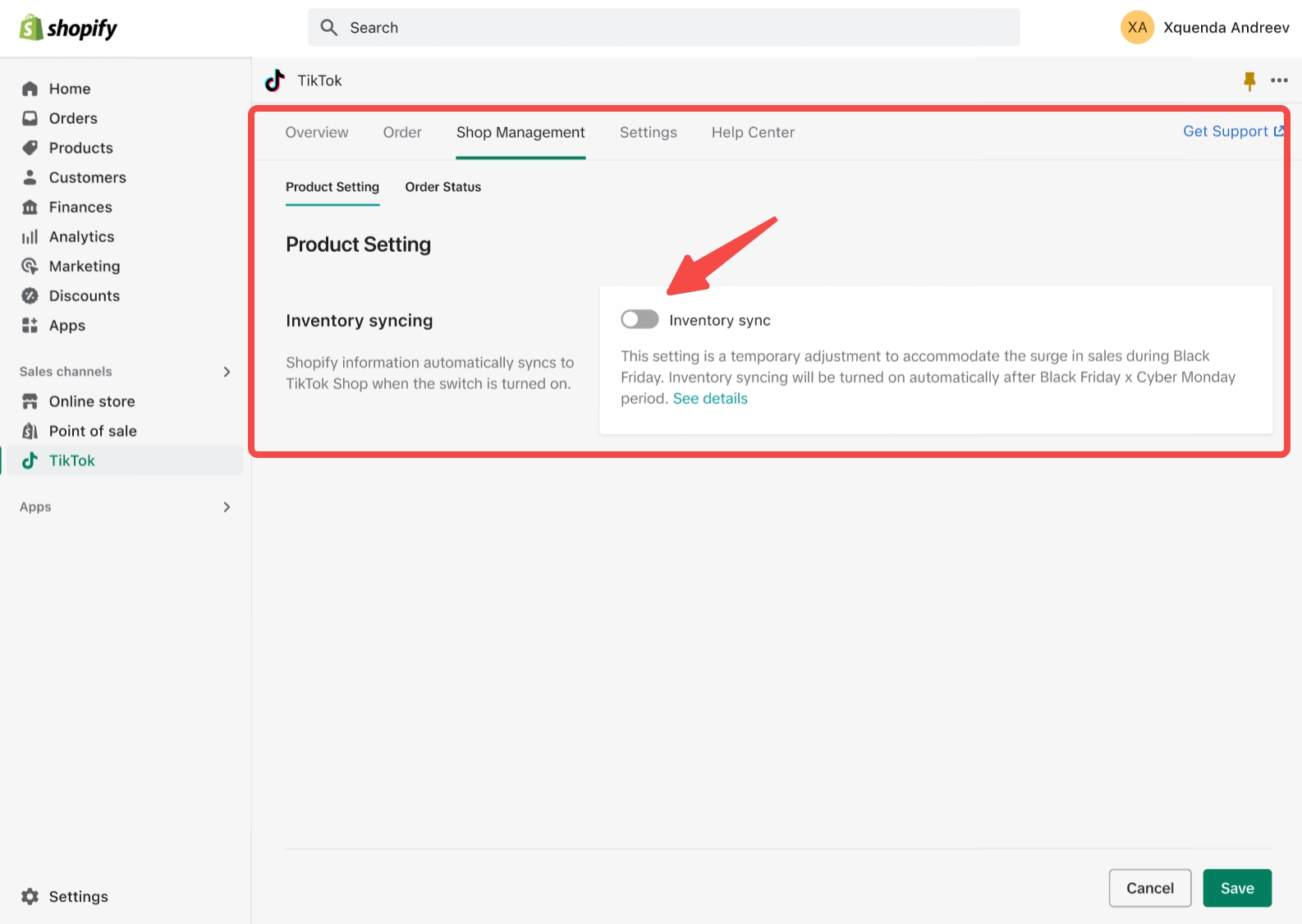
Task: Expand the Apps section chevron
Action: (227, 507)
